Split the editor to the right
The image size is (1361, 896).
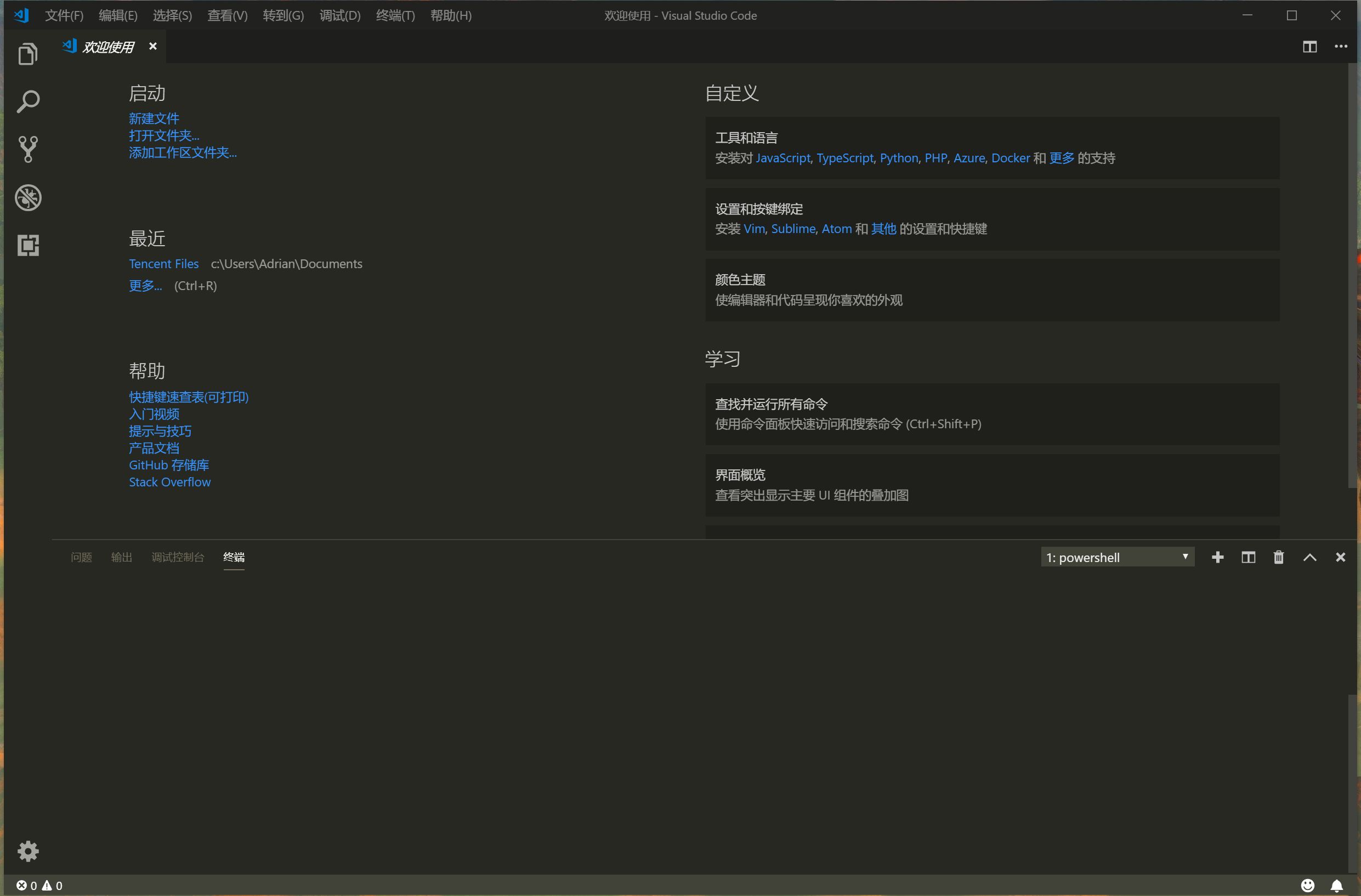(x=1309, y=47)
